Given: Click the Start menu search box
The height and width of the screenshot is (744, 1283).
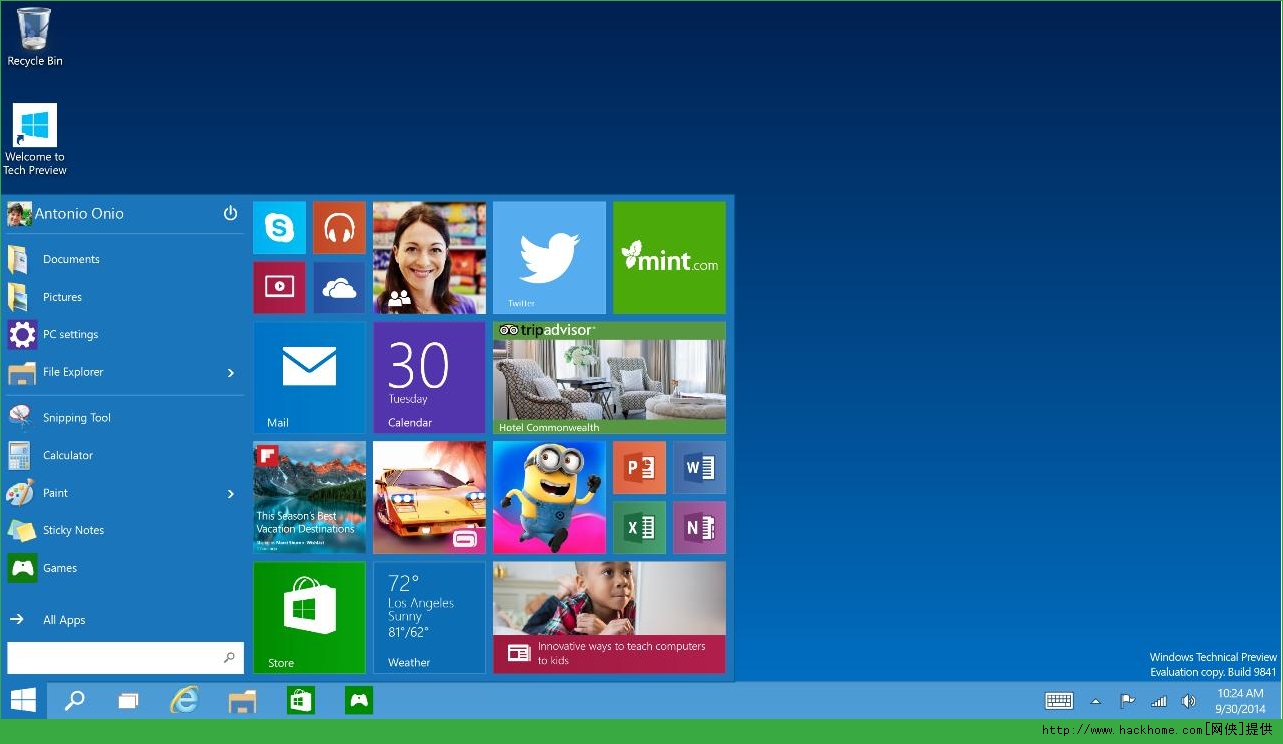Looking at the screenshot, I should [x=125, y=657].
